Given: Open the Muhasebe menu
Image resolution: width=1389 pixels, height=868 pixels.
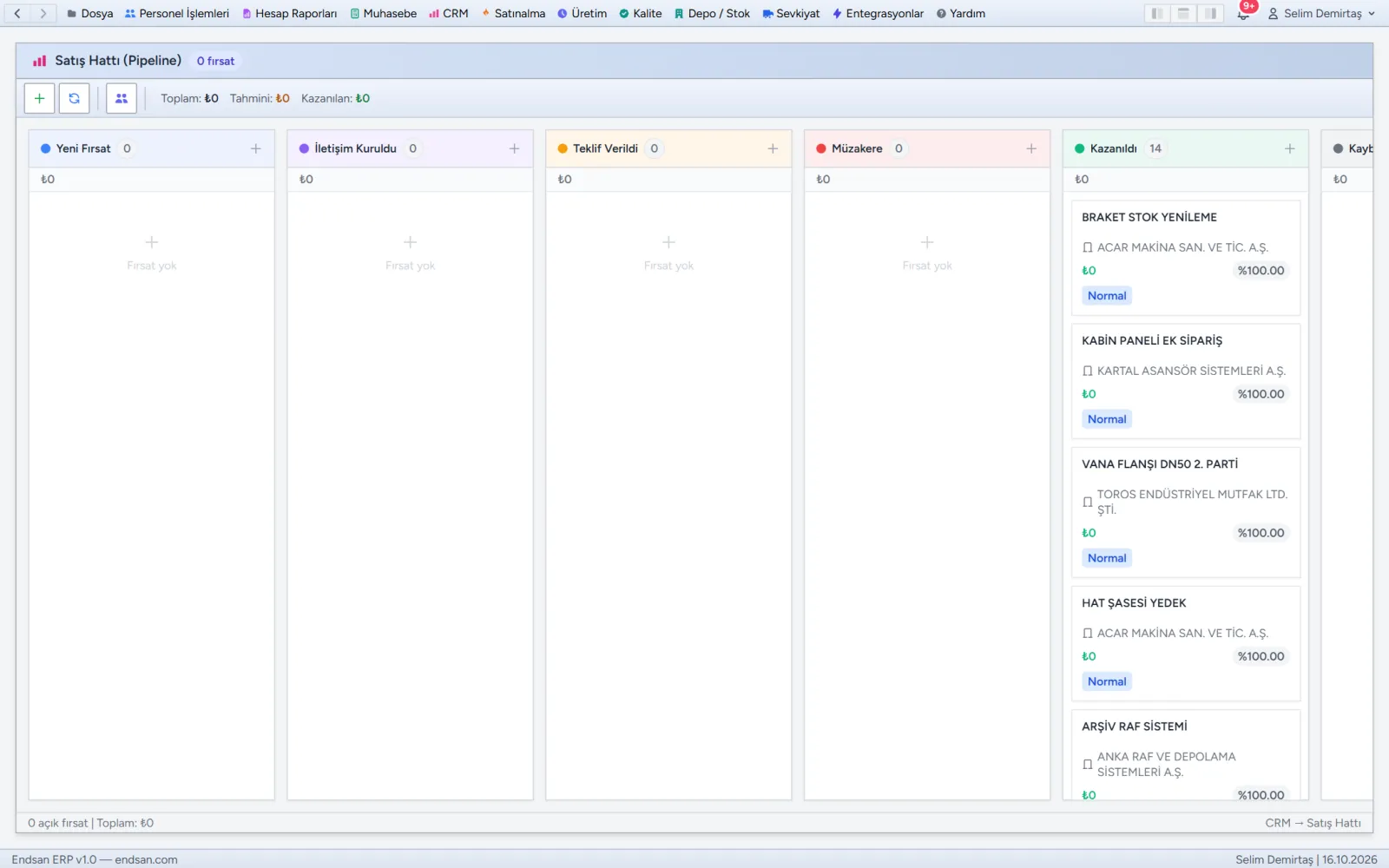Looking at the screenshot, I should click(x=384, y=14).
